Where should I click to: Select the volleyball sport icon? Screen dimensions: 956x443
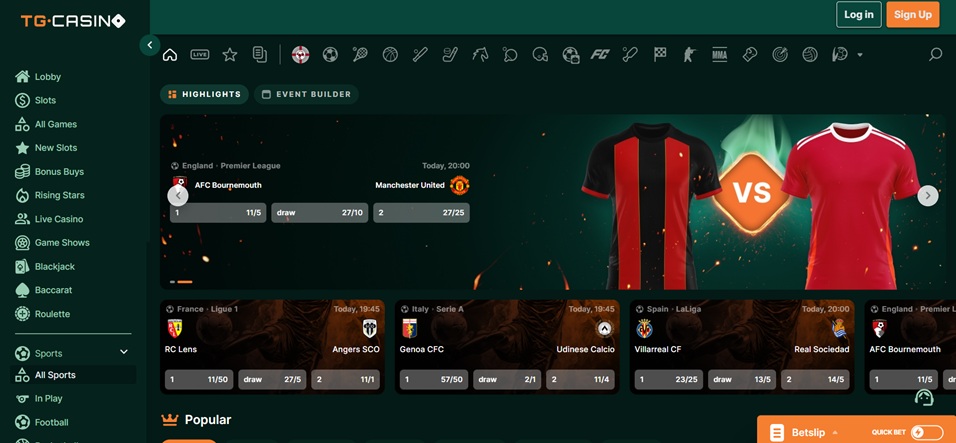pos(810,55)
